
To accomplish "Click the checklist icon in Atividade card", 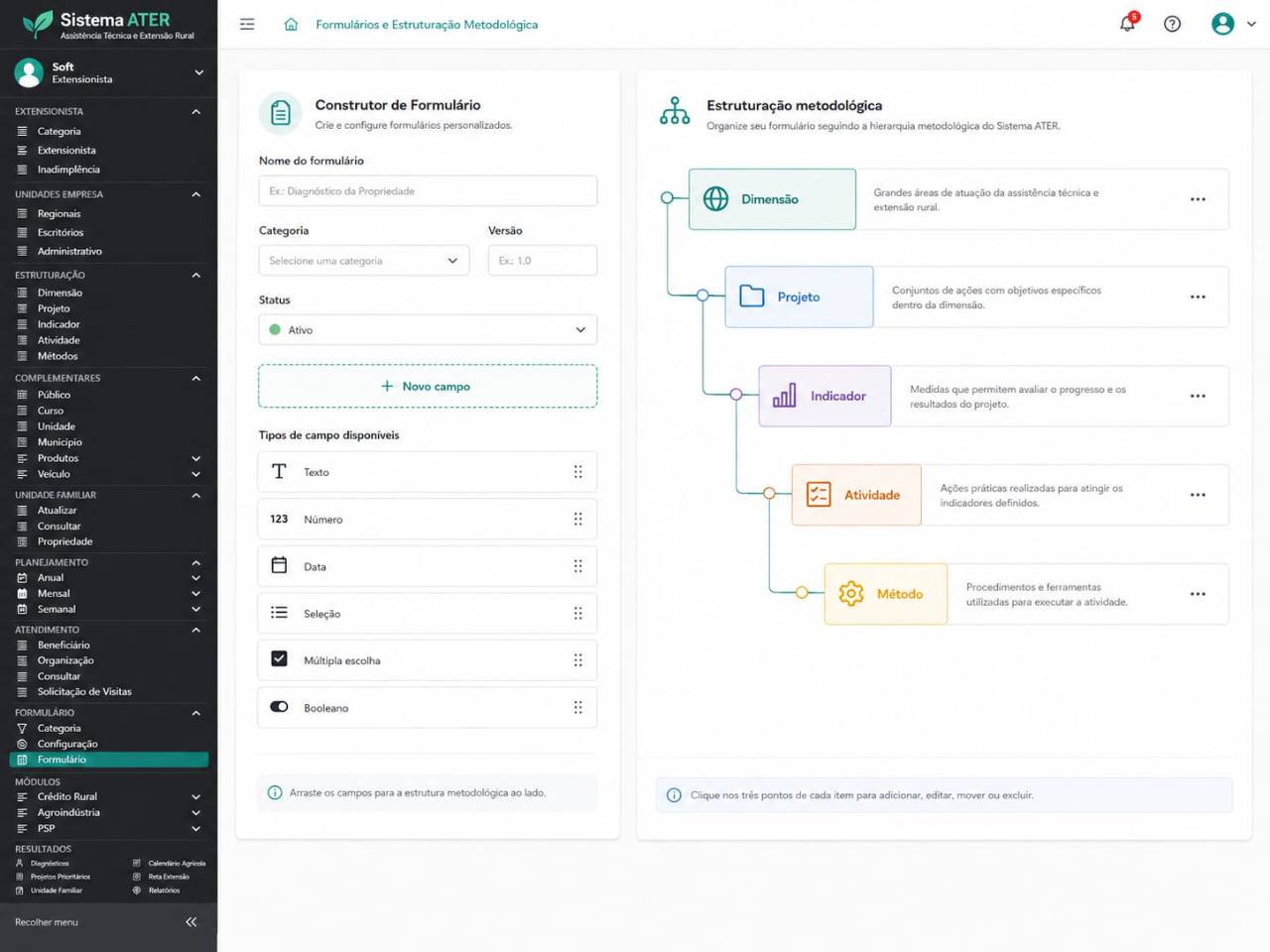I will tap(819, 494).
